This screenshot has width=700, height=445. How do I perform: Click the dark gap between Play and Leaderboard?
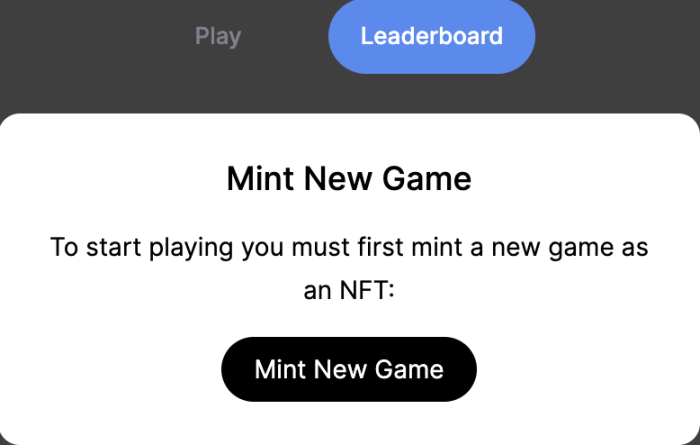tap(285, 38)
